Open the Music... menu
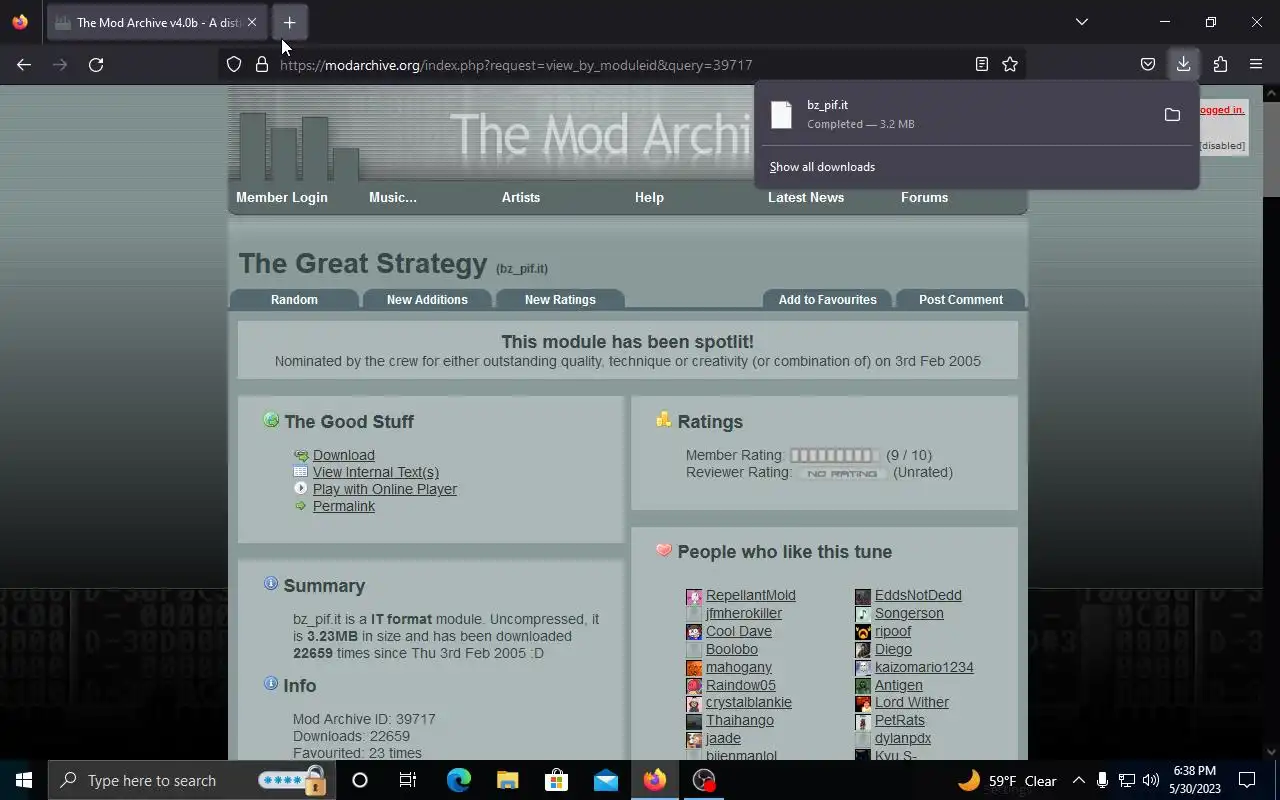This screenshot has width=1280, height=800. (393, 197)
